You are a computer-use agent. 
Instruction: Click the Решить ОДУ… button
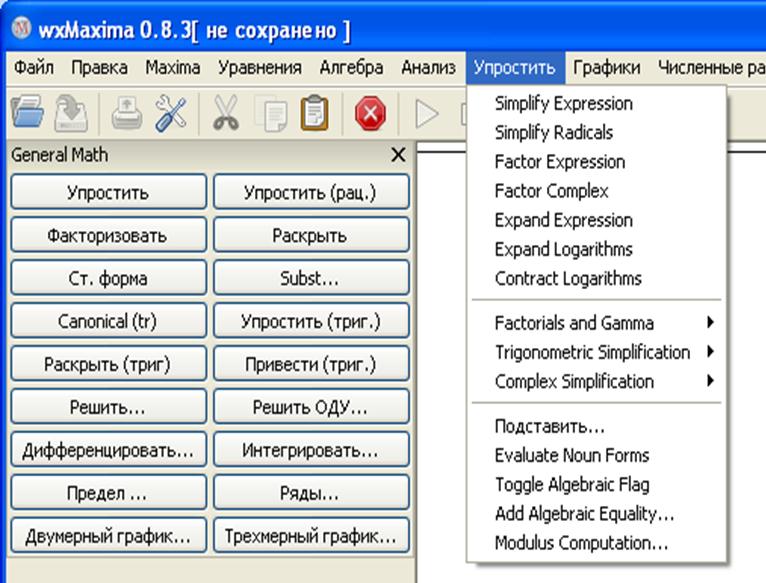tap(311, 407)
